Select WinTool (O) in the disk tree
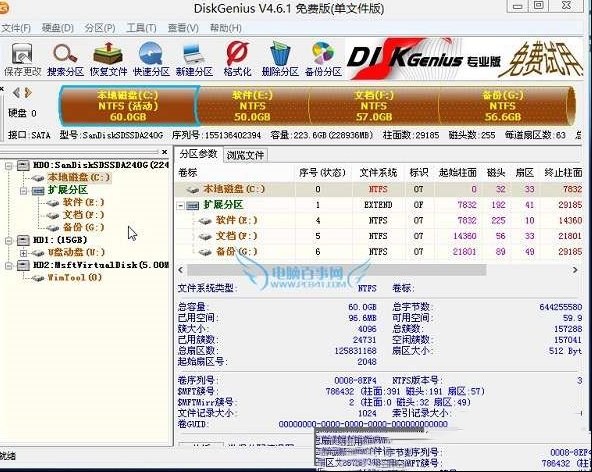The width and height of the screenshot is (592, 472). [74, 278]
